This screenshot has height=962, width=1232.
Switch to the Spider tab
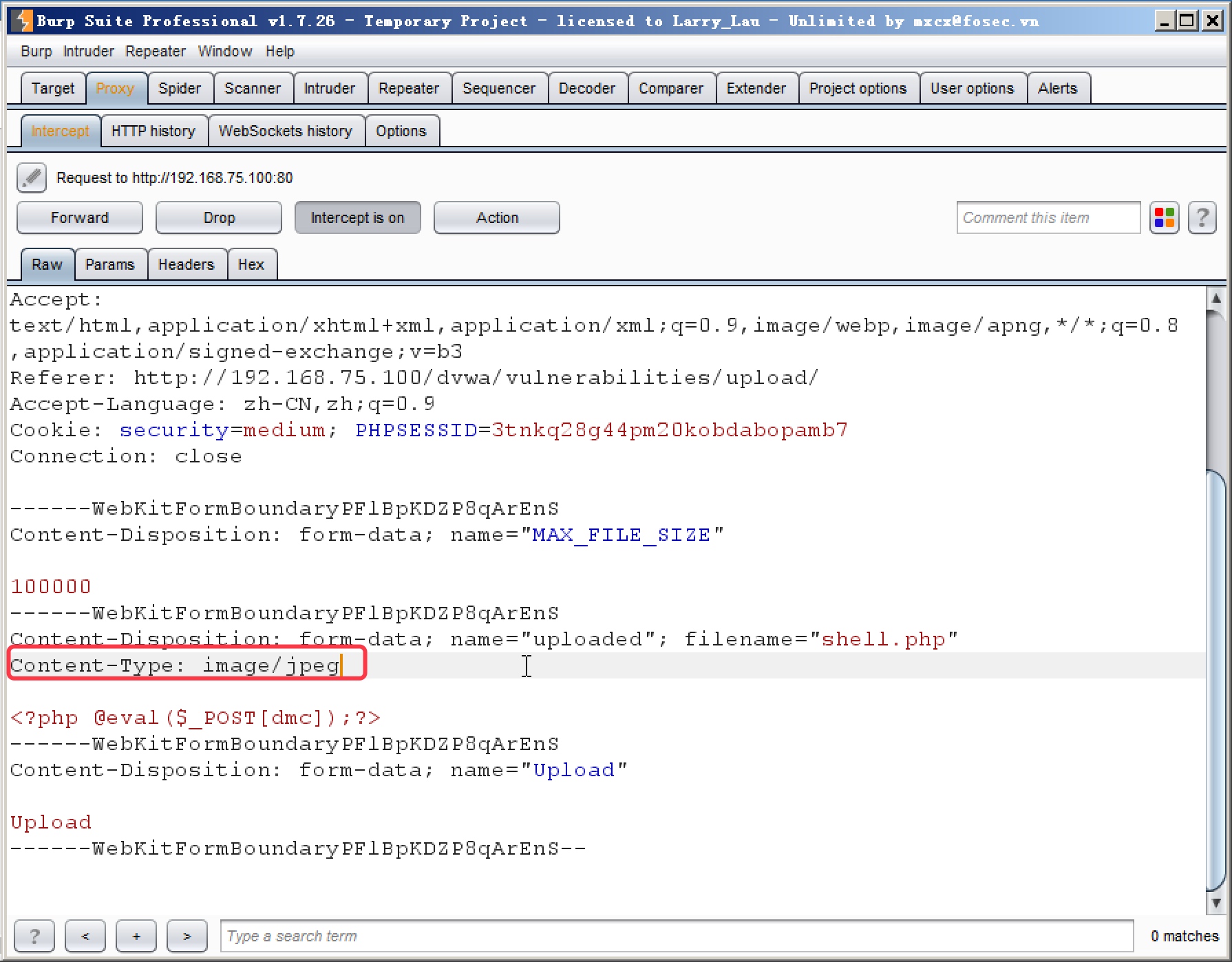[180, 89]
